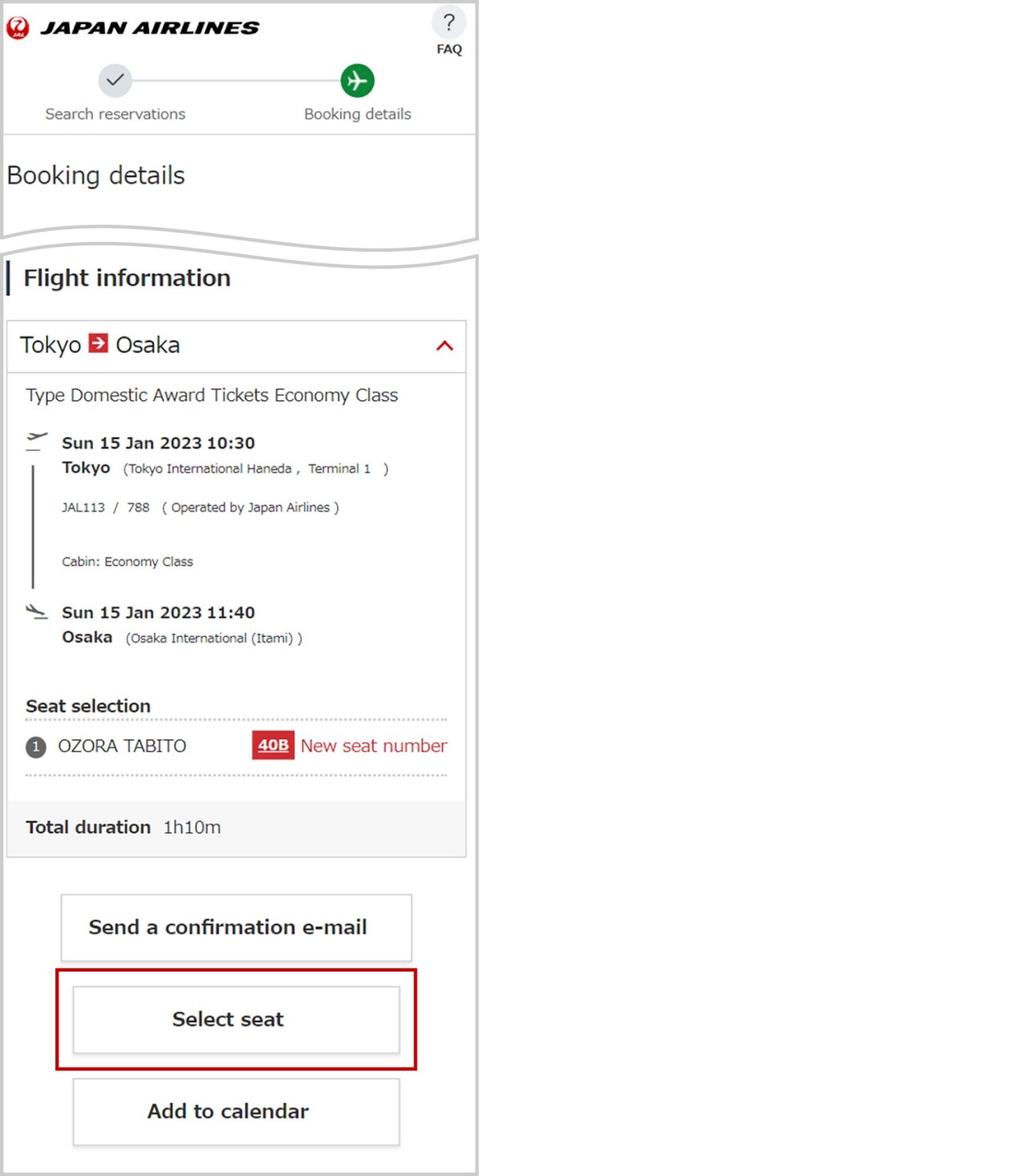Click the Search reservations checkmark step

pos(115,80)
